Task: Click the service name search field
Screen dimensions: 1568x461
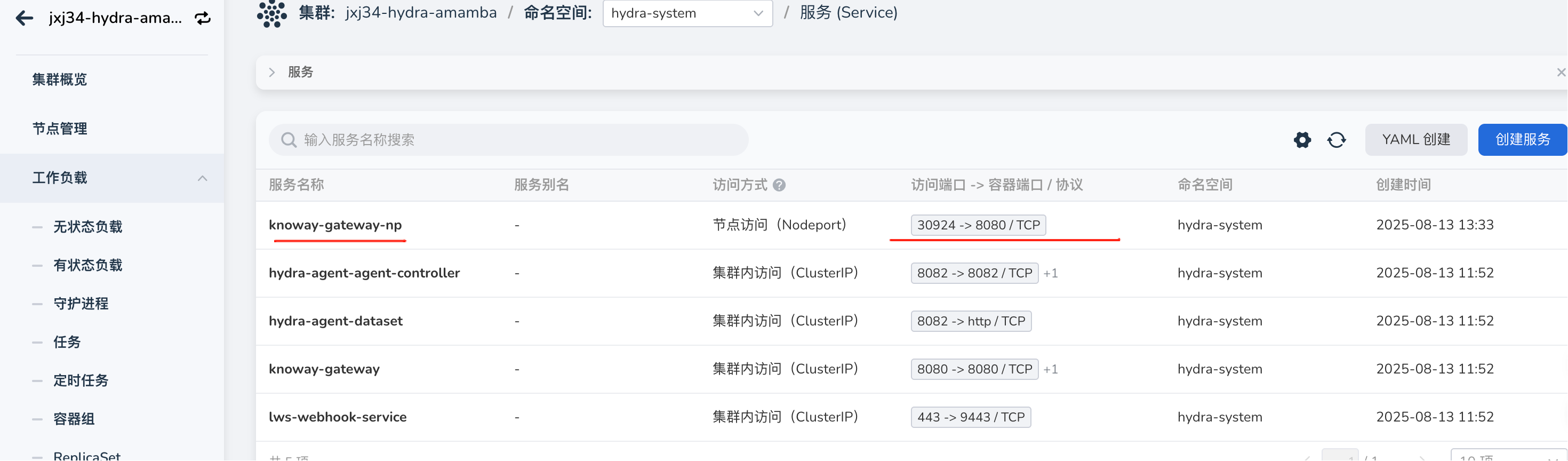Action: pyautogui.click(x=517, y=140)
